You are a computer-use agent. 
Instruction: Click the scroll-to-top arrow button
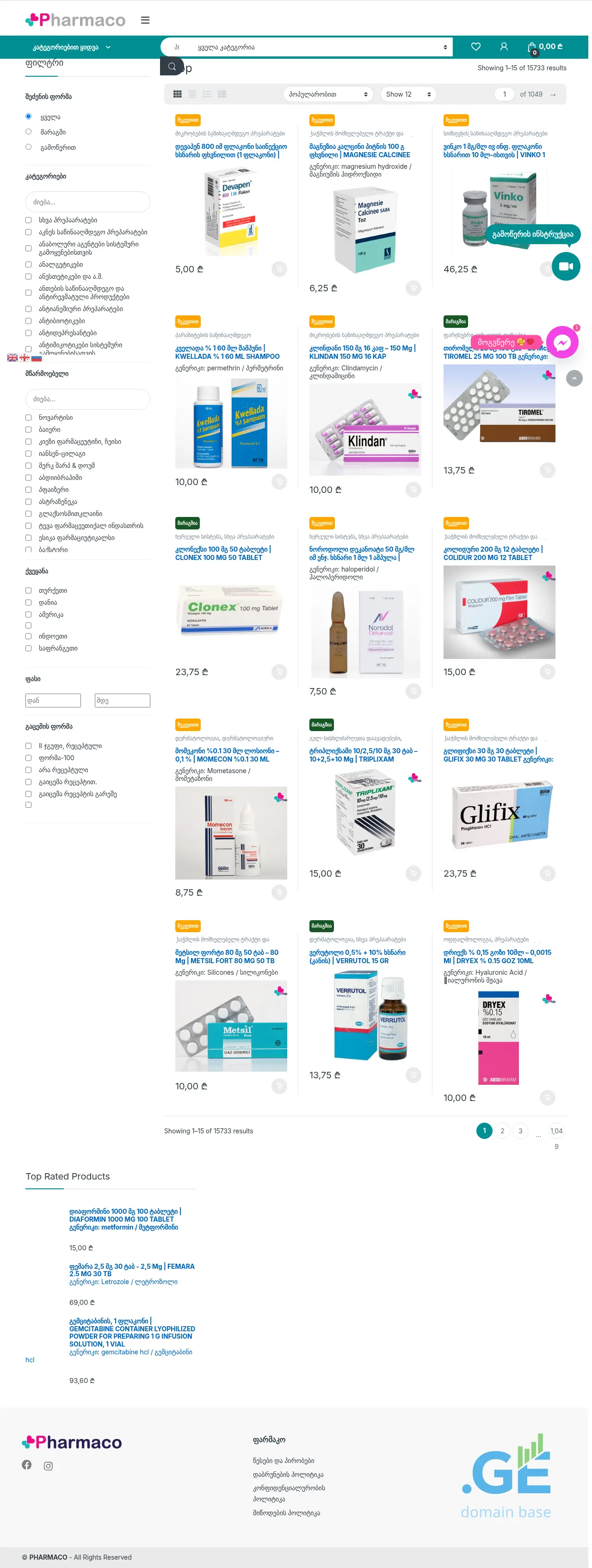click(573, 379)
